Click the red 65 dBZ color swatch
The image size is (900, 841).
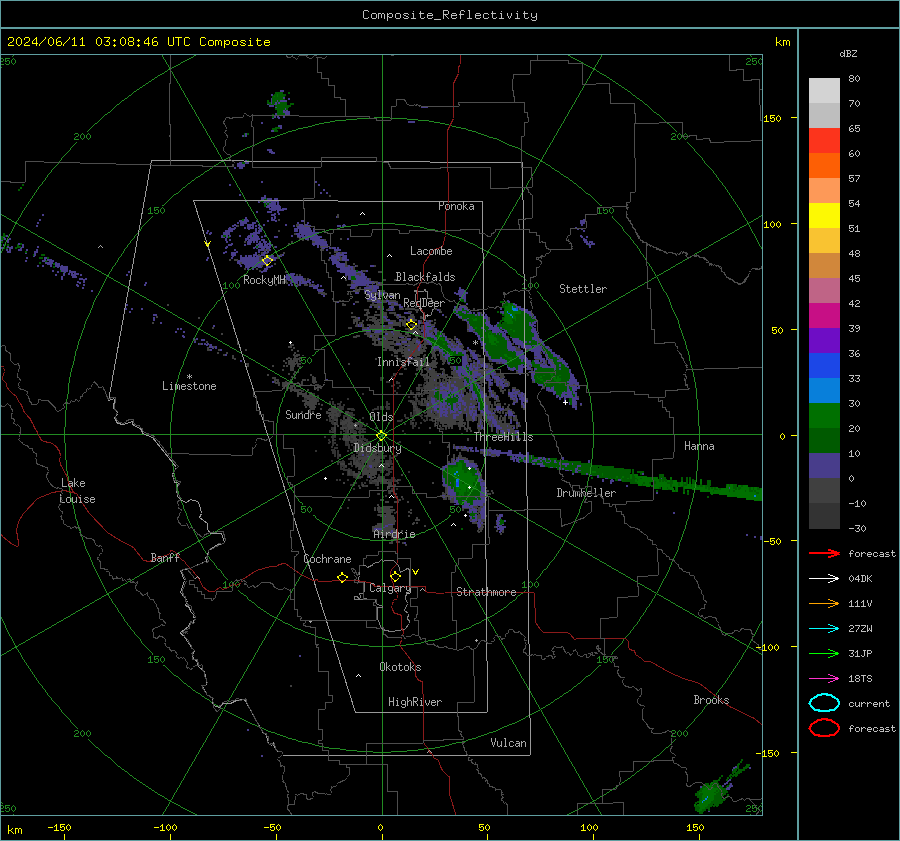(824, 140)
